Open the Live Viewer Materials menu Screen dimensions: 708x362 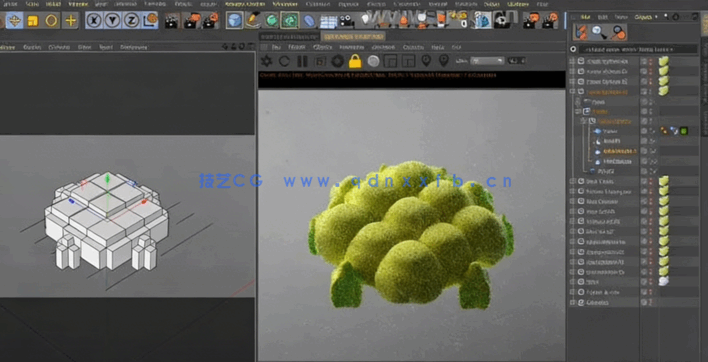[x=352, y=47]
